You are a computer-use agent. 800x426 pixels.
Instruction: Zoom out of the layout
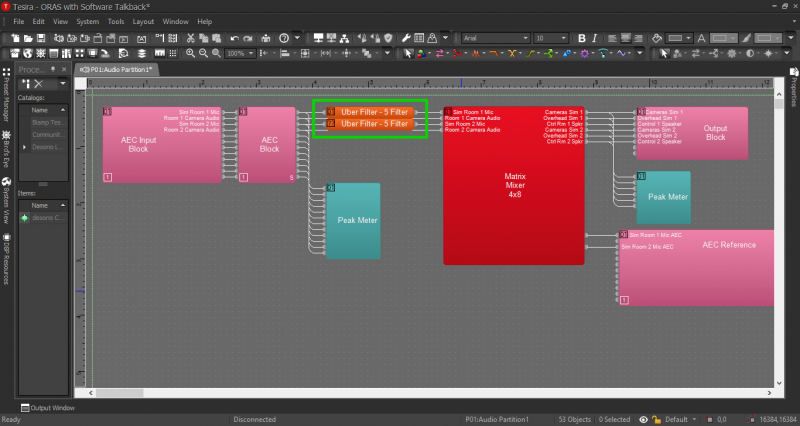pos(203,53)
